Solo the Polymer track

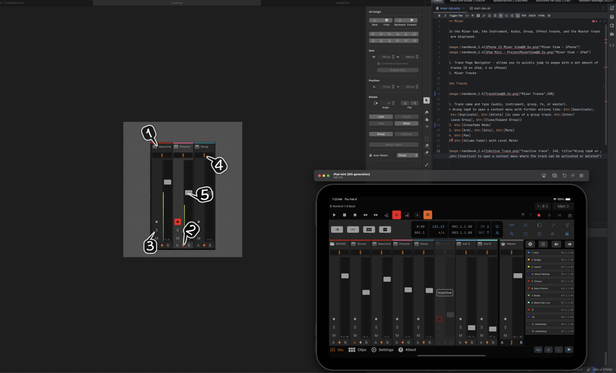pos(397,327)
